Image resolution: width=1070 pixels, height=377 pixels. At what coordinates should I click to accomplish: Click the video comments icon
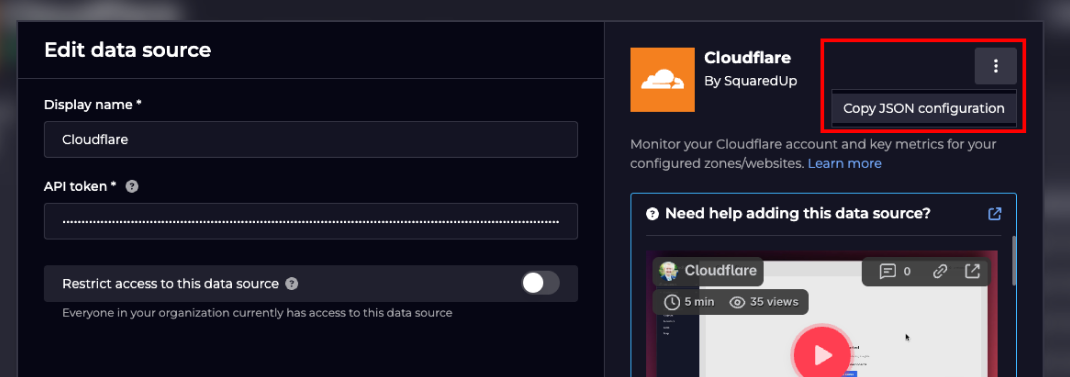(x=887, y=271)
